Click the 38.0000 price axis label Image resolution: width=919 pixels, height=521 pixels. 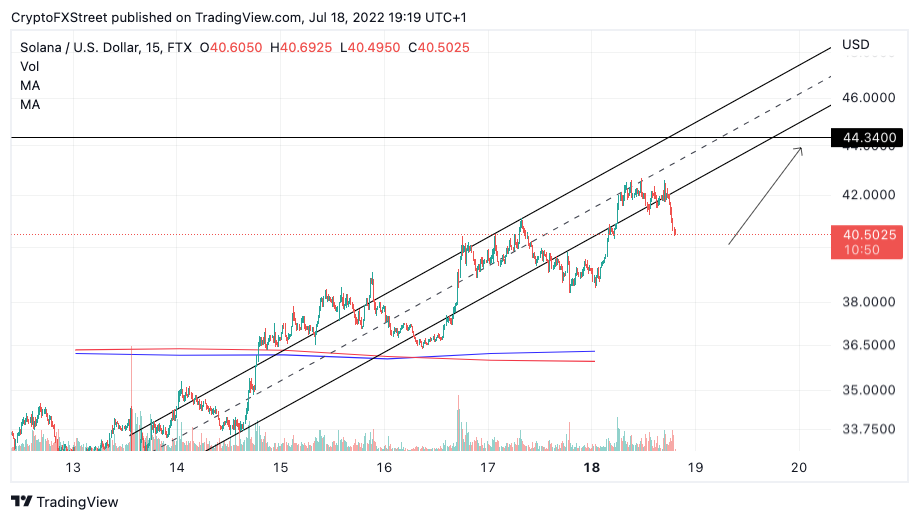pyautogui.click(x=869, y=302)
